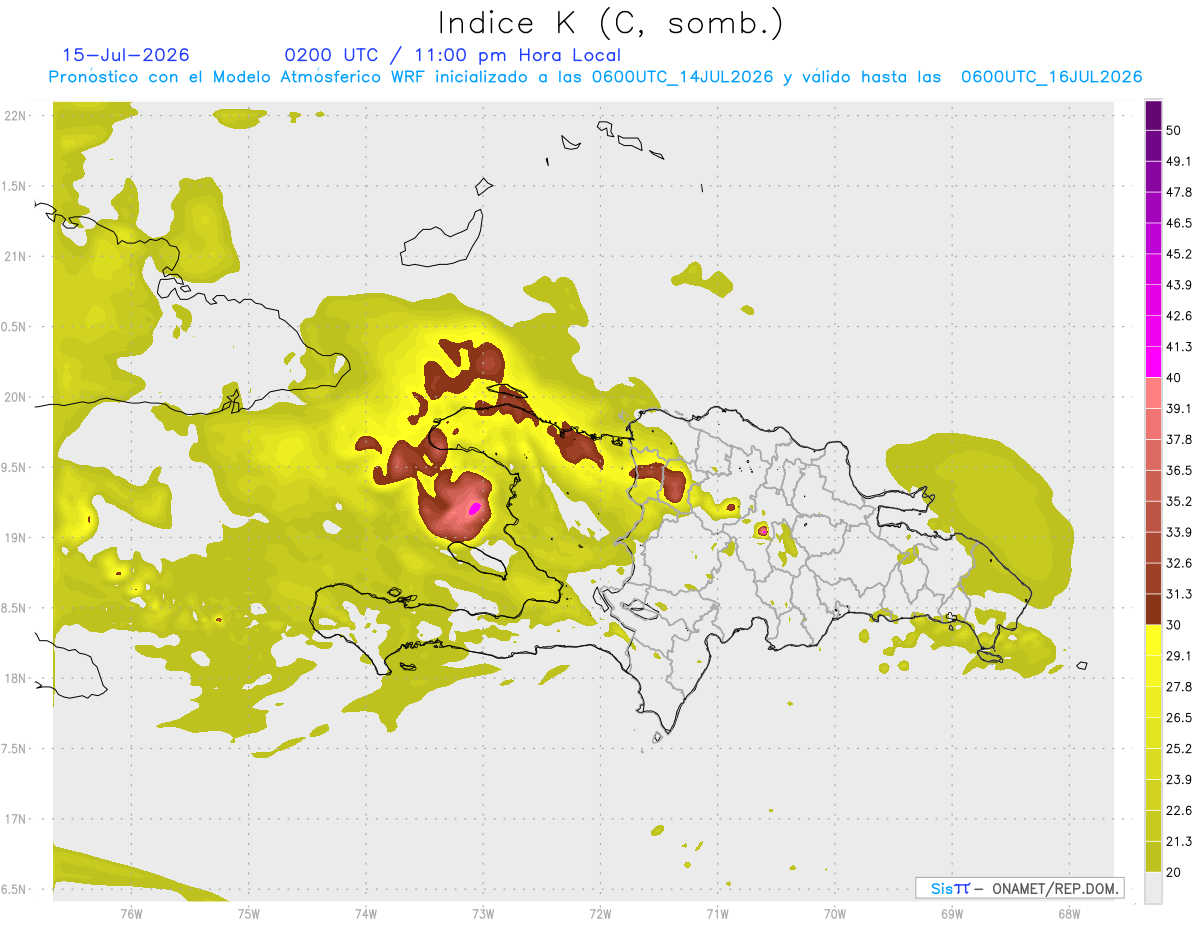1200x927 pixels.
Task: Click '0200 UTC / 11:00 pm Hora Local'
Action: pos(453,55)
